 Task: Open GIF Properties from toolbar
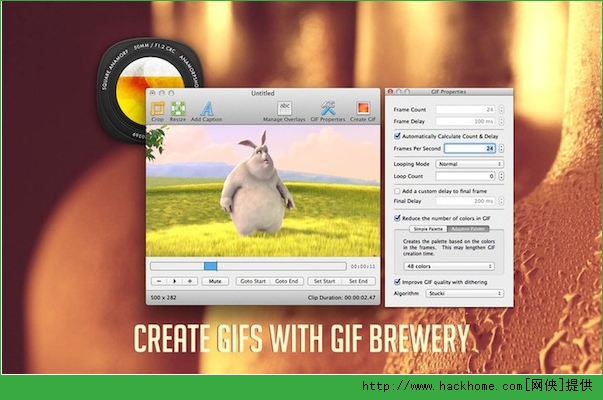(328, 108)
